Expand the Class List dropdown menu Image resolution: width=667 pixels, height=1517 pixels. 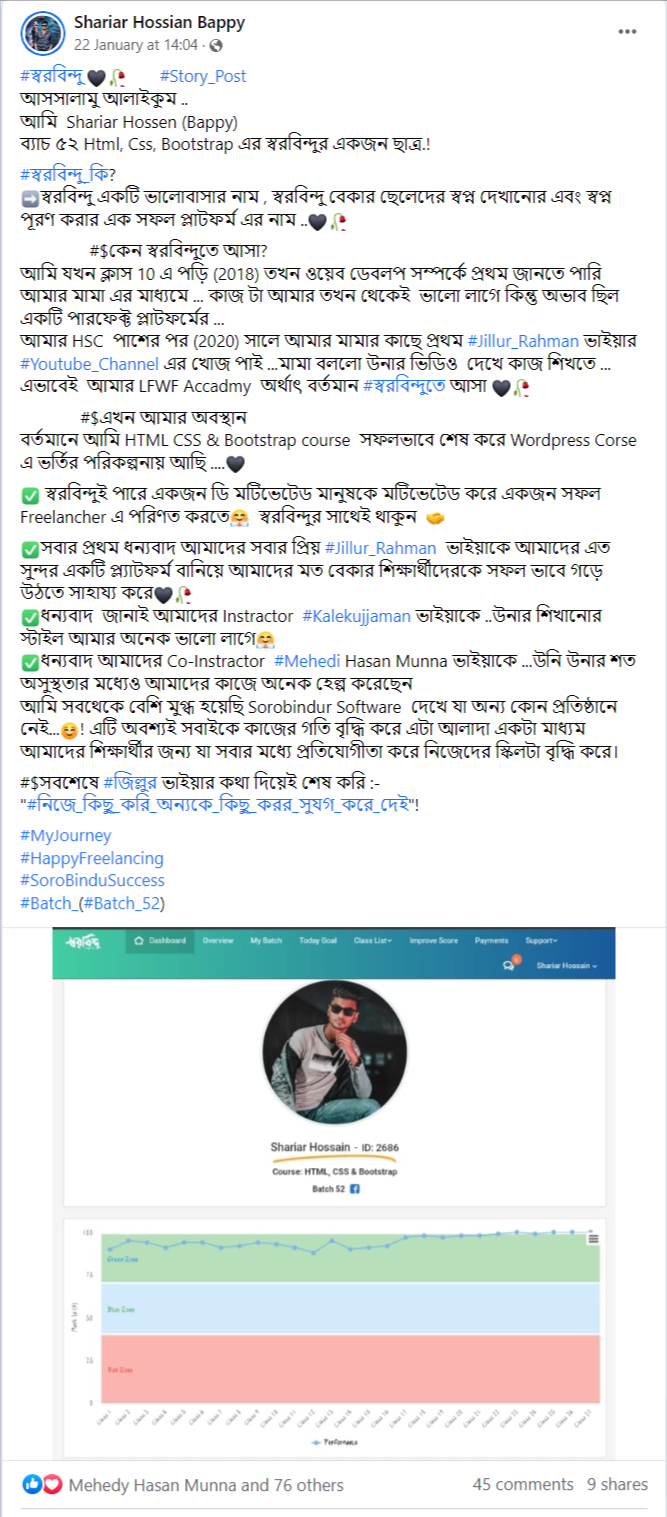372,941
